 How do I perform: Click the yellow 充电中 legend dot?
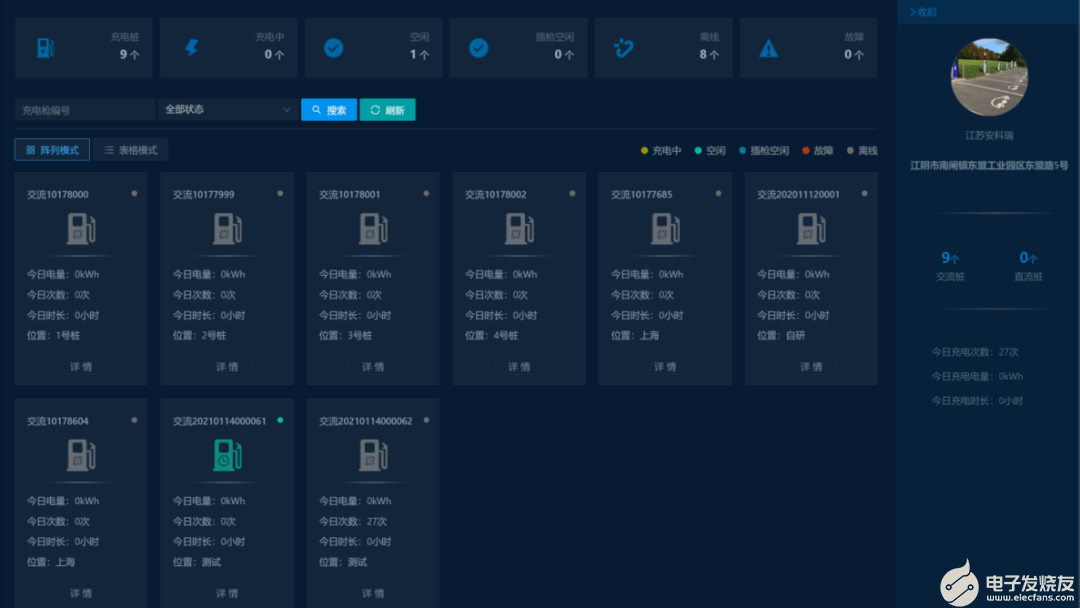(645, 151)
